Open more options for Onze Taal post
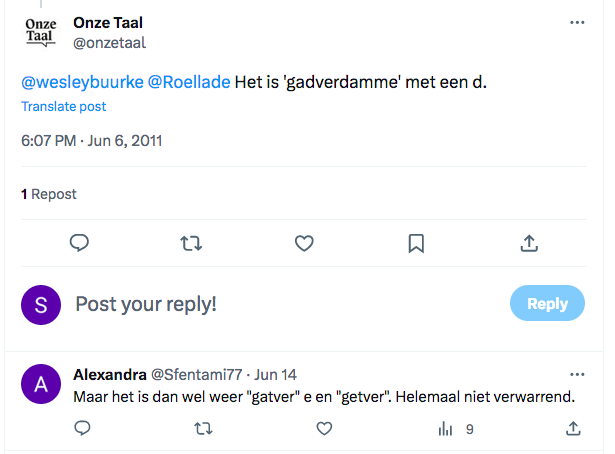The width and height of the screenshot is (615, 454). [577, 22]
